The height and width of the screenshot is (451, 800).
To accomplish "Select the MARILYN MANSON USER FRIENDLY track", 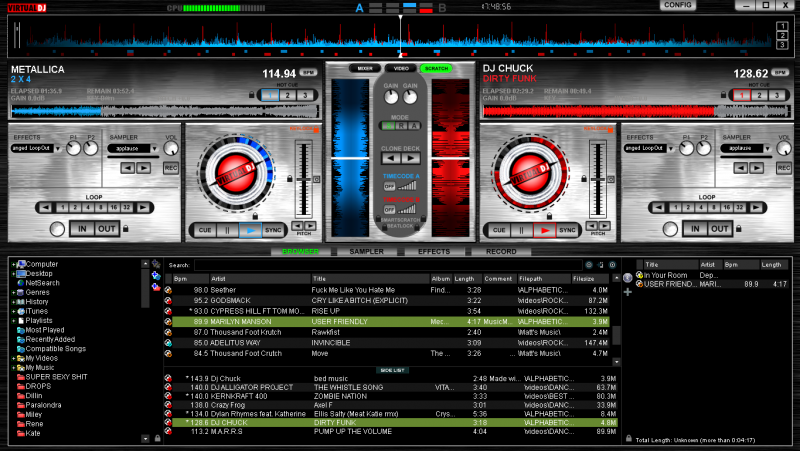I will pos(390,321).
